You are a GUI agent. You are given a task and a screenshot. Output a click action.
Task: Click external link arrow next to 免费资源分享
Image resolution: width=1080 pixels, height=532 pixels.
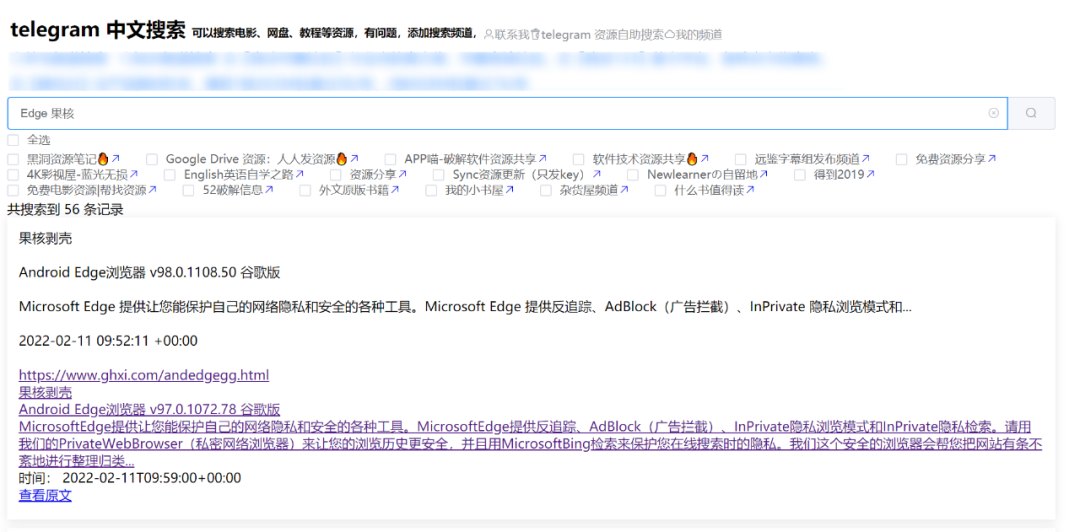click(992, 159)
